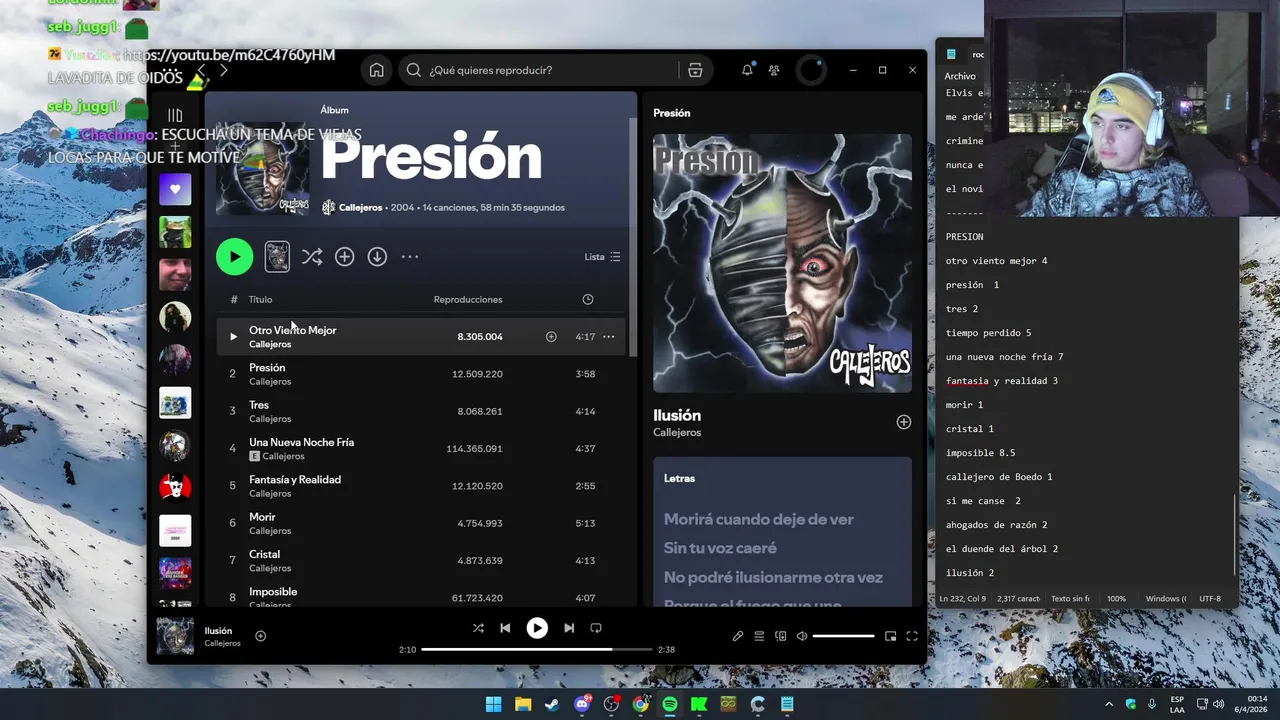Open Friend Activity people icon

pos(774,70)
